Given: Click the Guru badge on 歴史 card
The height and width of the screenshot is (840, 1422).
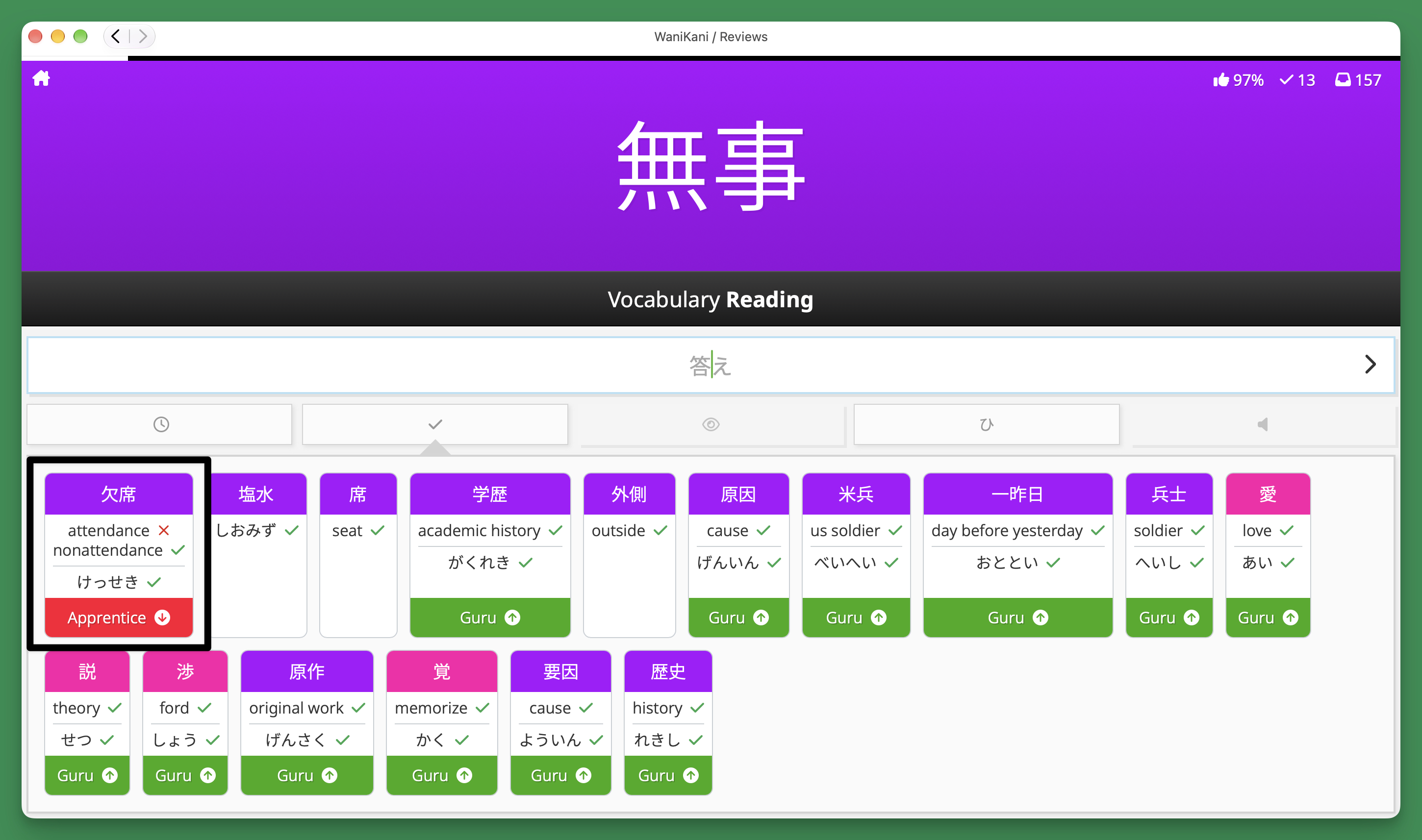Looking at the screenshot, I should (x=668, y=775).
